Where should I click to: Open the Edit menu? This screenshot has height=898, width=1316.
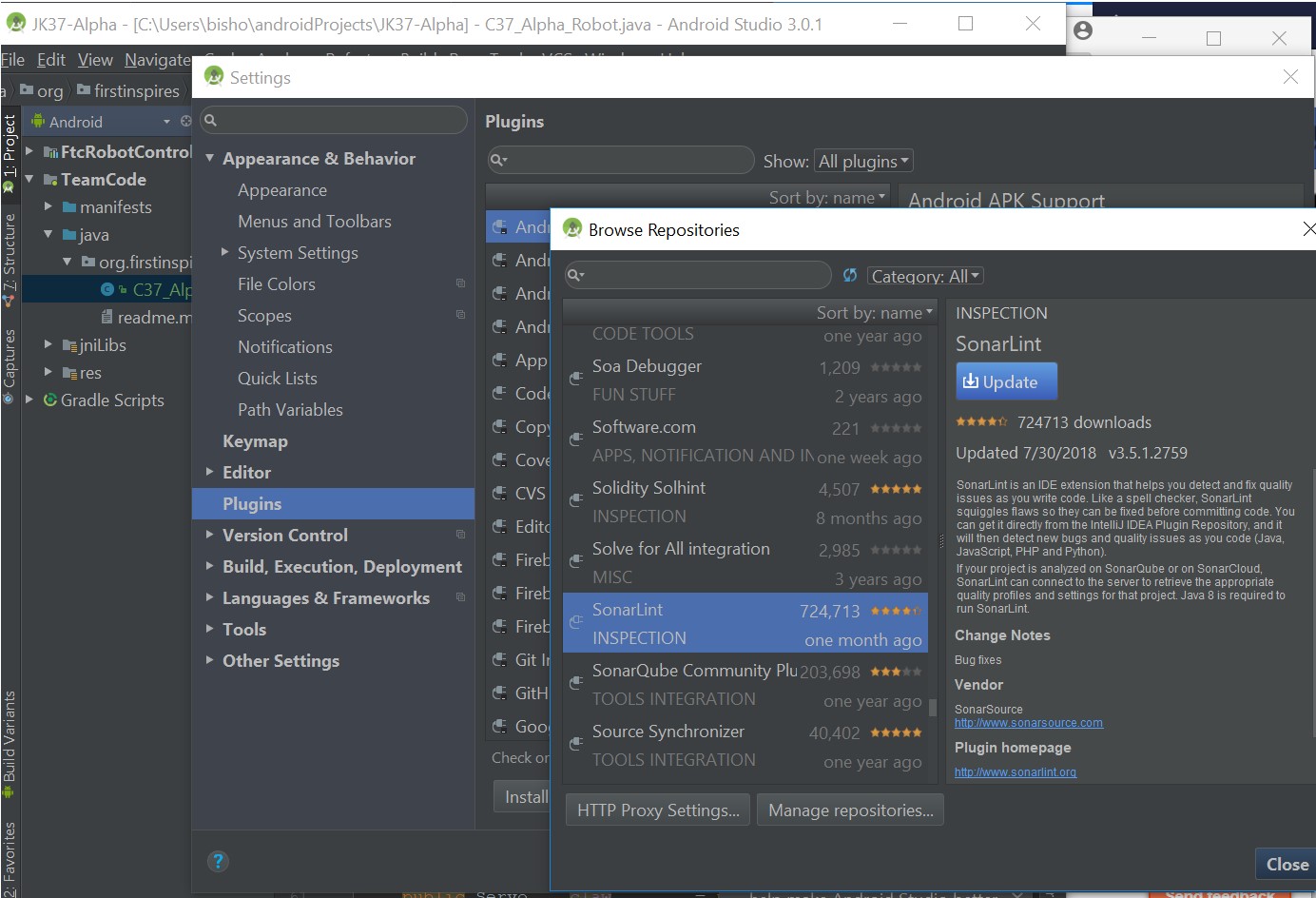51,60
